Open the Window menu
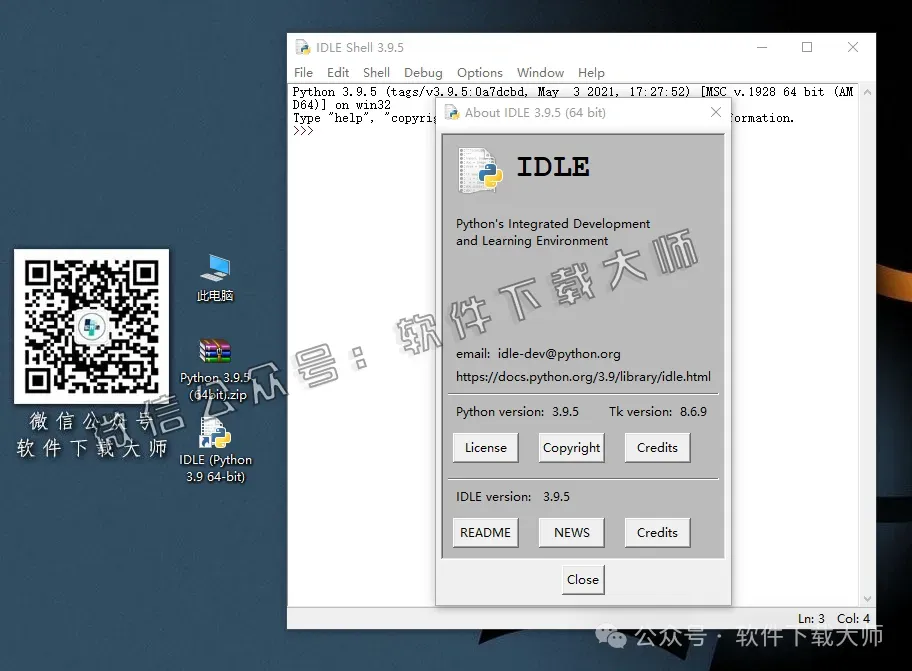 coord(540,73)
